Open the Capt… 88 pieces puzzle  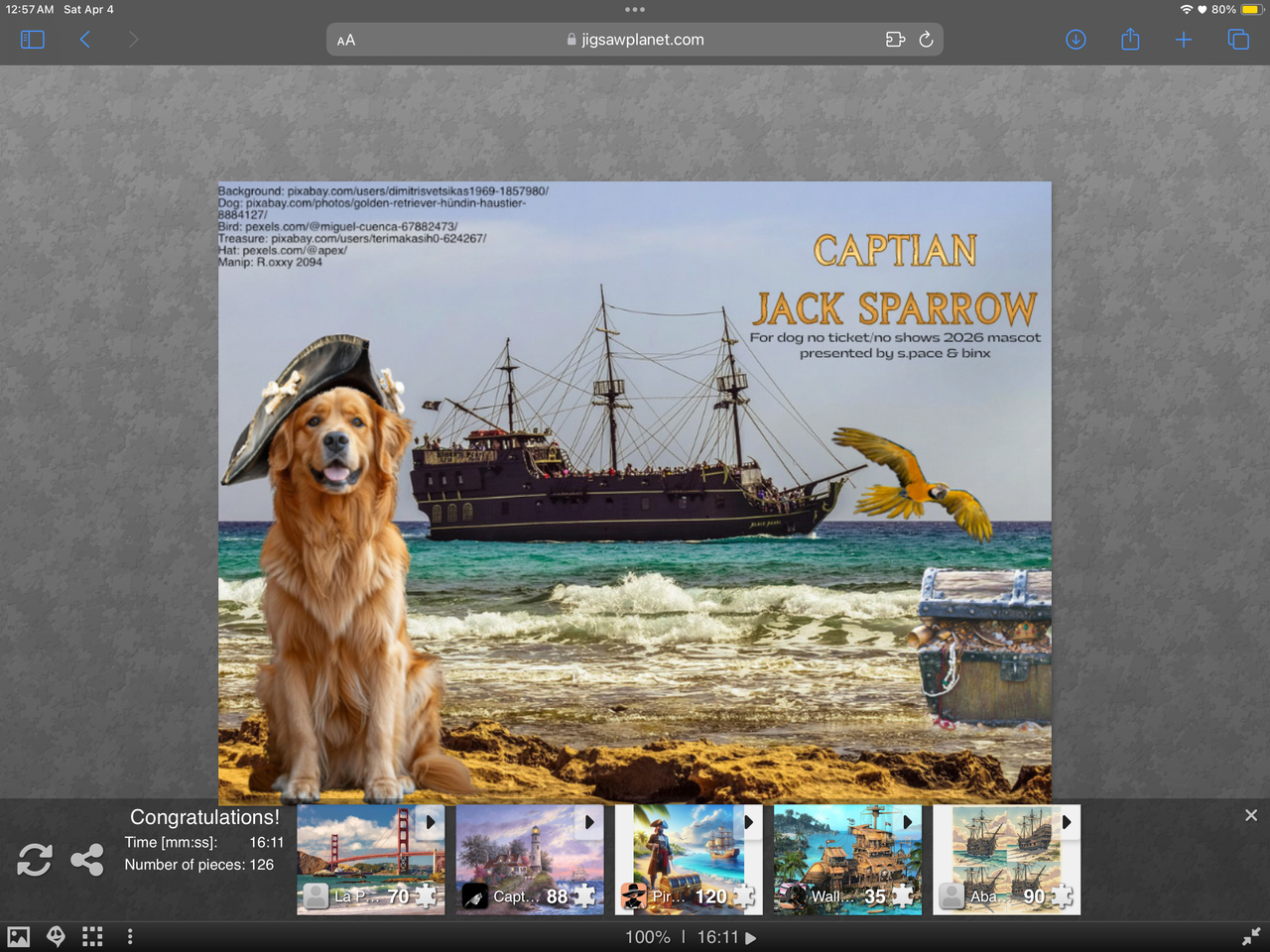point(530,860)
